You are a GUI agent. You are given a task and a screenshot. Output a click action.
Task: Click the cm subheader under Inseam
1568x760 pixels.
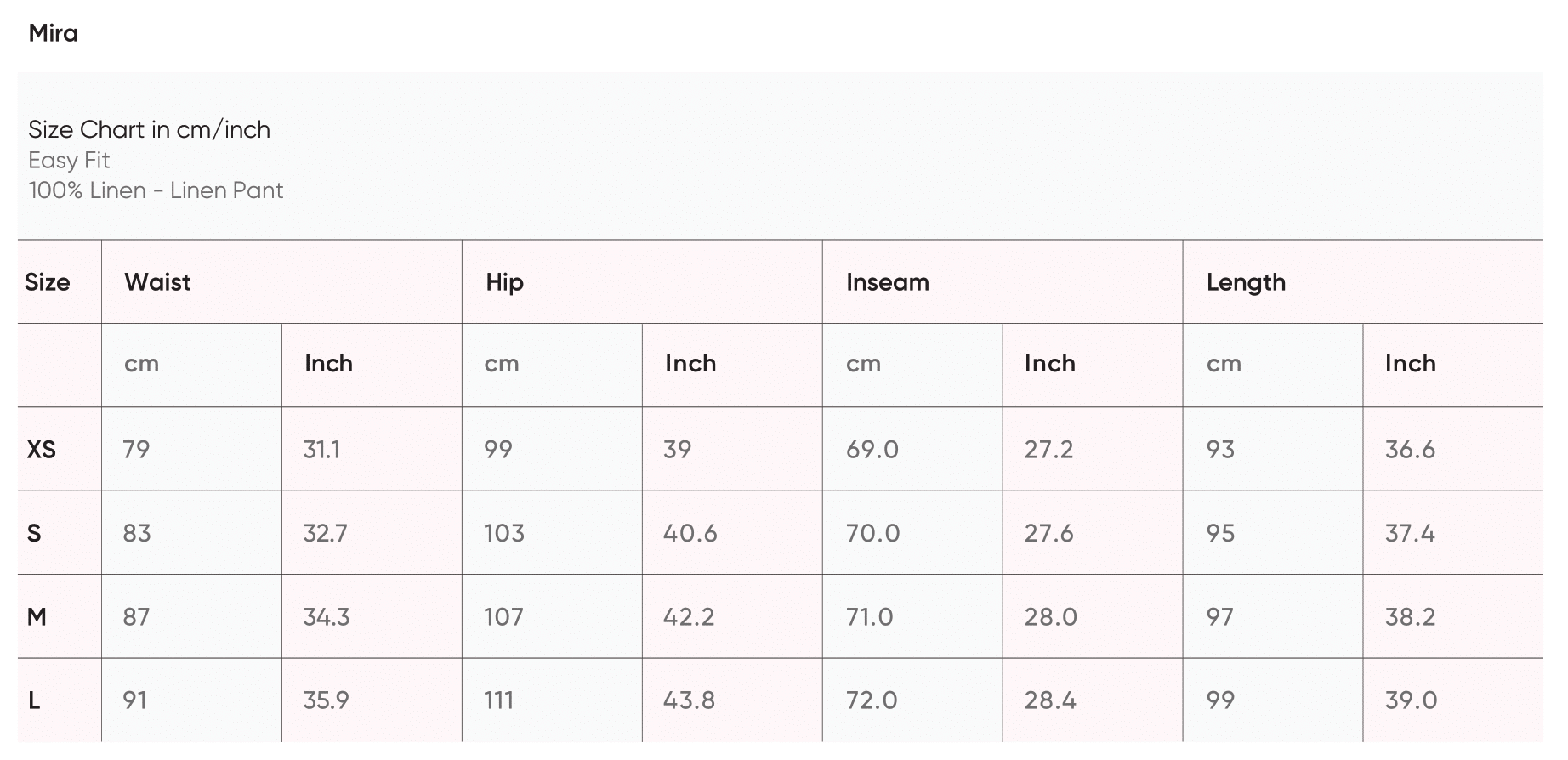(x=863, y=364)
